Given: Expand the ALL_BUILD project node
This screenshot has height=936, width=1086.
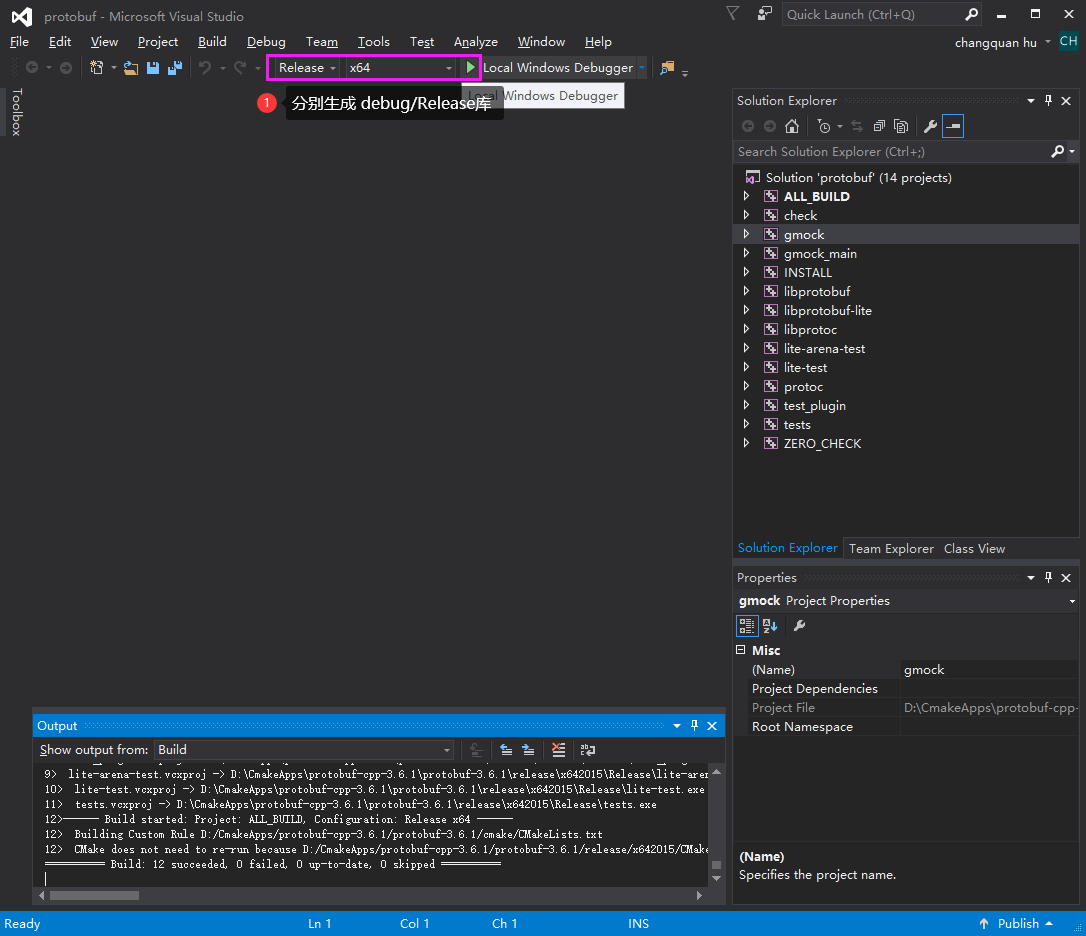Looking at the screenshot, I should click(x=746, y=196).
